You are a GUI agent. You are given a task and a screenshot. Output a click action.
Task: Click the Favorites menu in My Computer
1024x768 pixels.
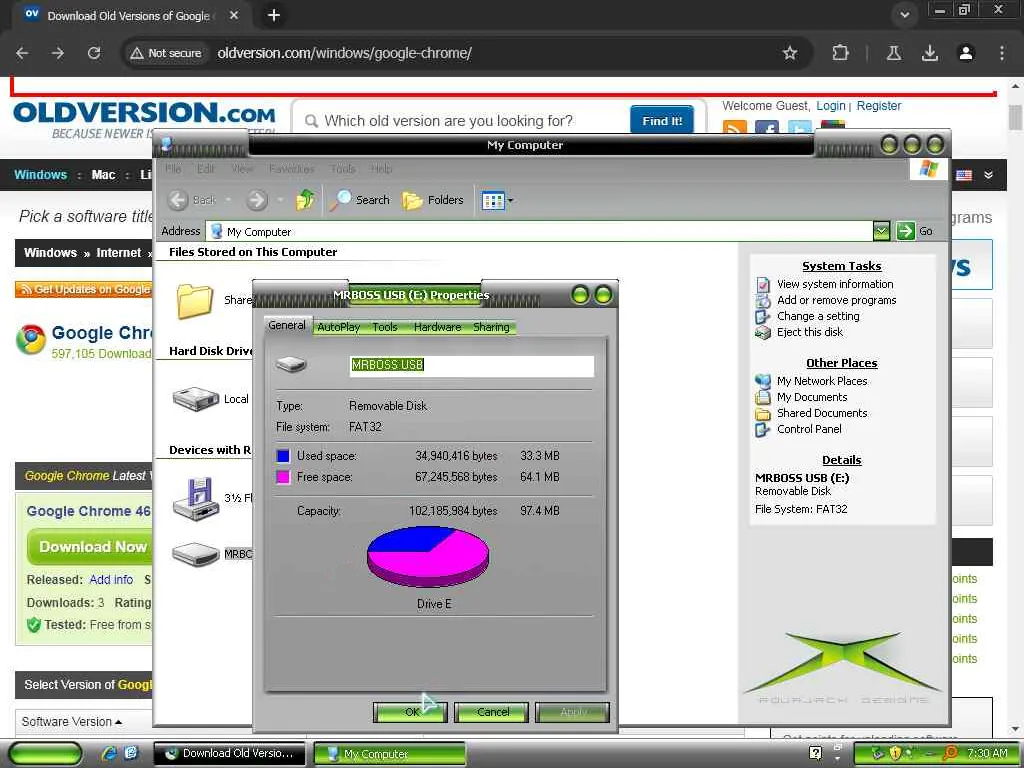(x=291, y=168)
